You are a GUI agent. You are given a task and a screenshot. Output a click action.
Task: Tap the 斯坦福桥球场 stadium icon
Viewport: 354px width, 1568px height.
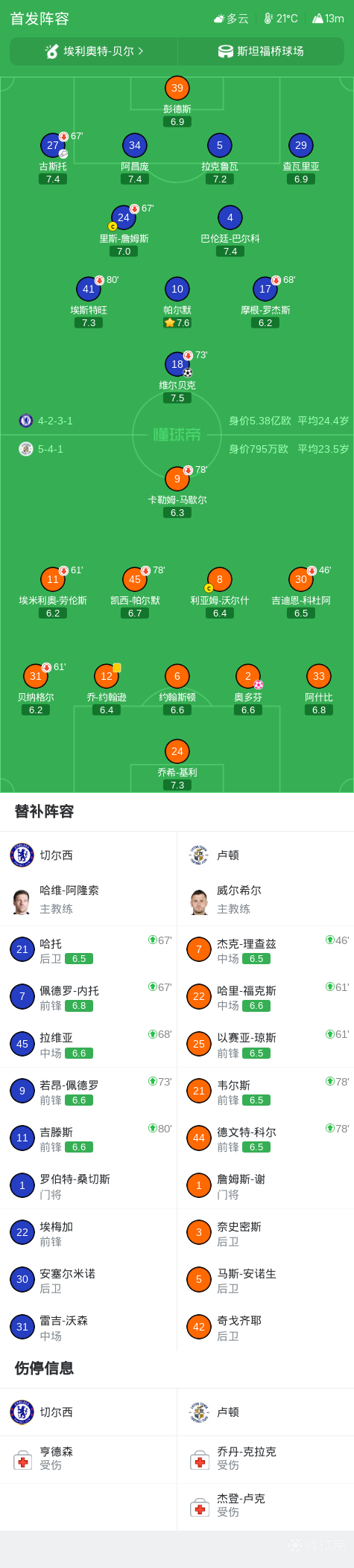tap(225, 51)
